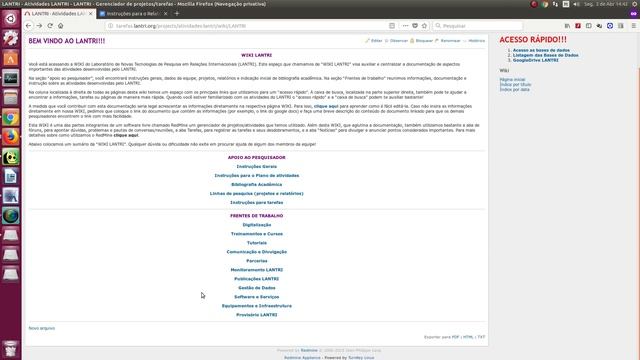
Task: Open the Redmine link in the footer
Action: tap(309, 350)
